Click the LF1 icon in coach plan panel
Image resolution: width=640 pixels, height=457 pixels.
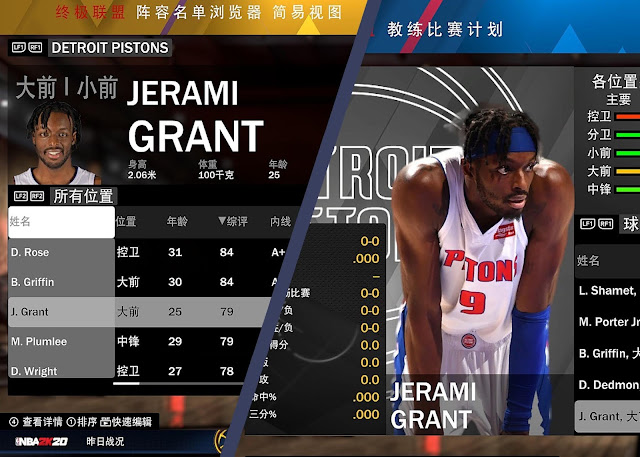click(x=588, y=224)
